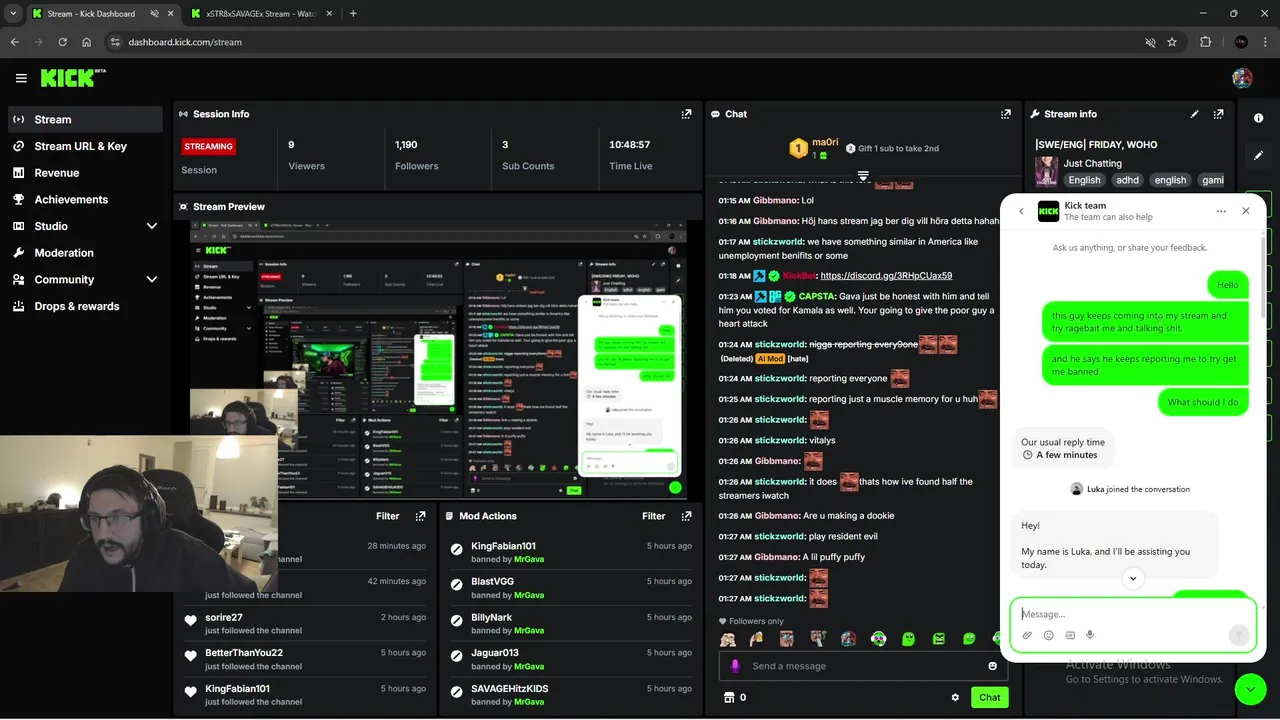Click the purple microphone icon in chat input
This screenshot has height=720, width=1280.
point(735,666)
